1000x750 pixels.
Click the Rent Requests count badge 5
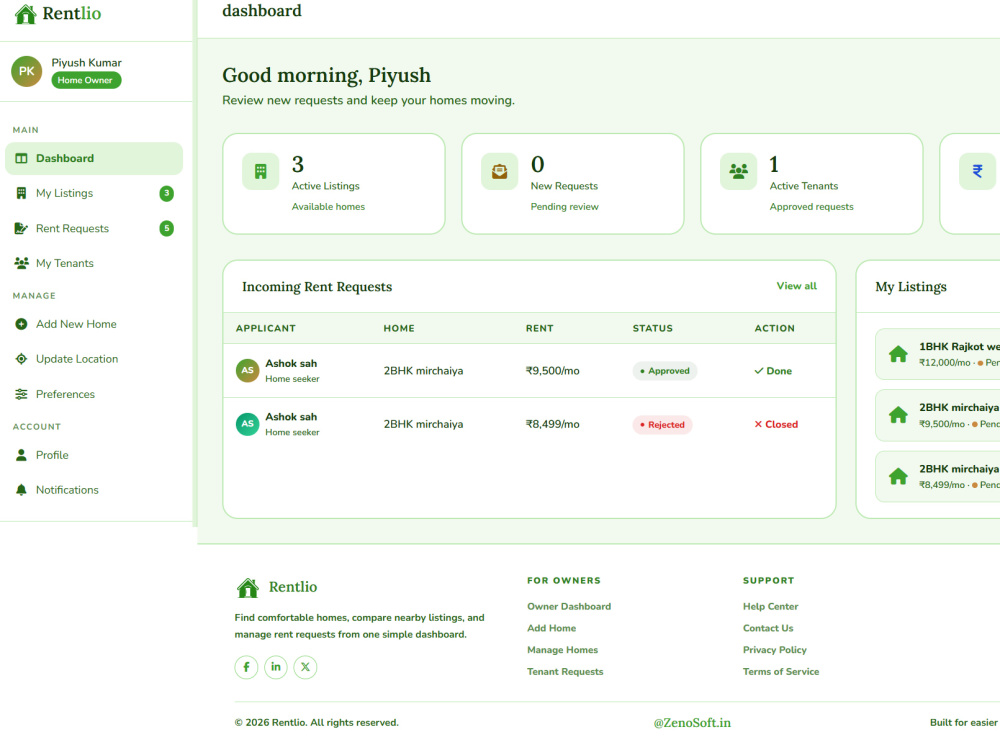pos(166,228)
